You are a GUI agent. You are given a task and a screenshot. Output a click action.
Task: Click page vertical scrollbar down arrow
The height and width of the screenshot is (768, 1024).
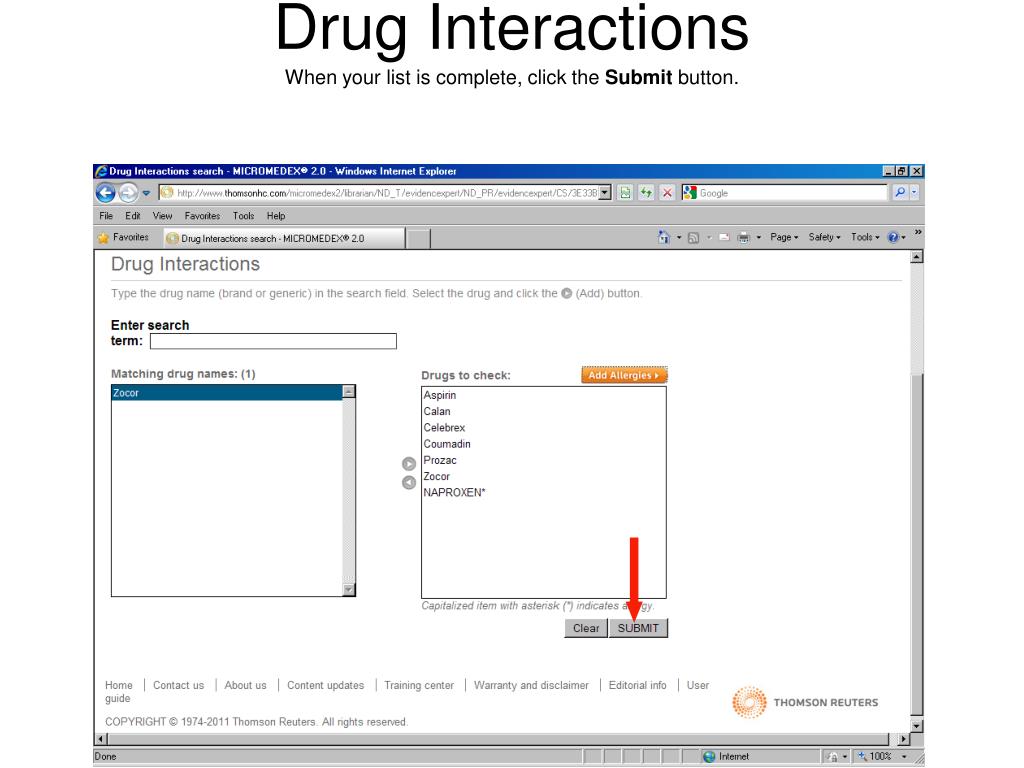pos(917,726)
